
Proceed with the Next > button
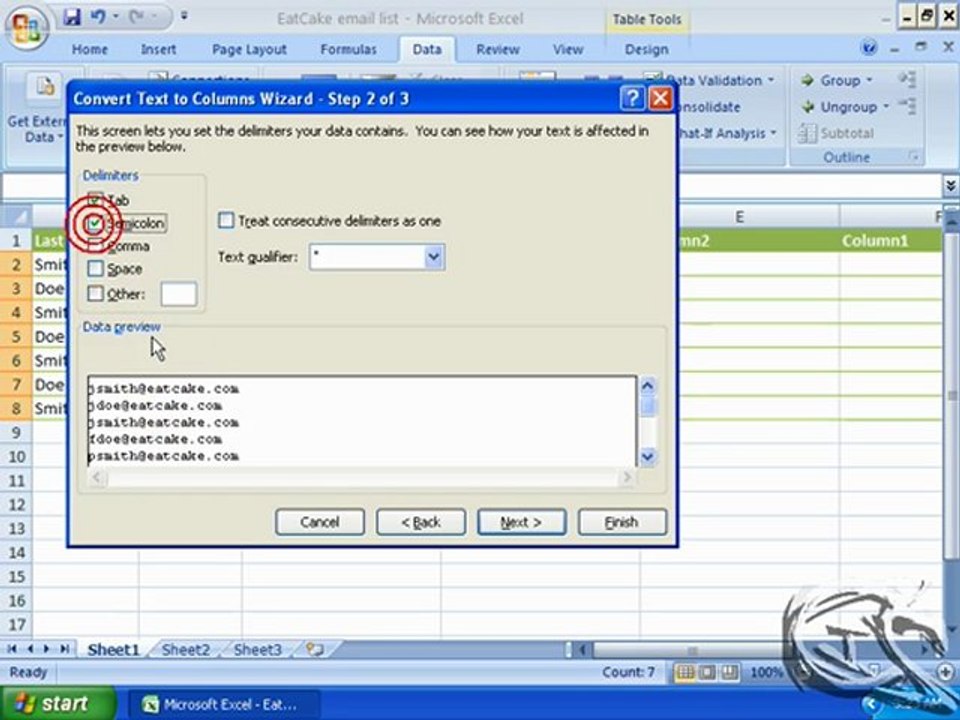522,522
